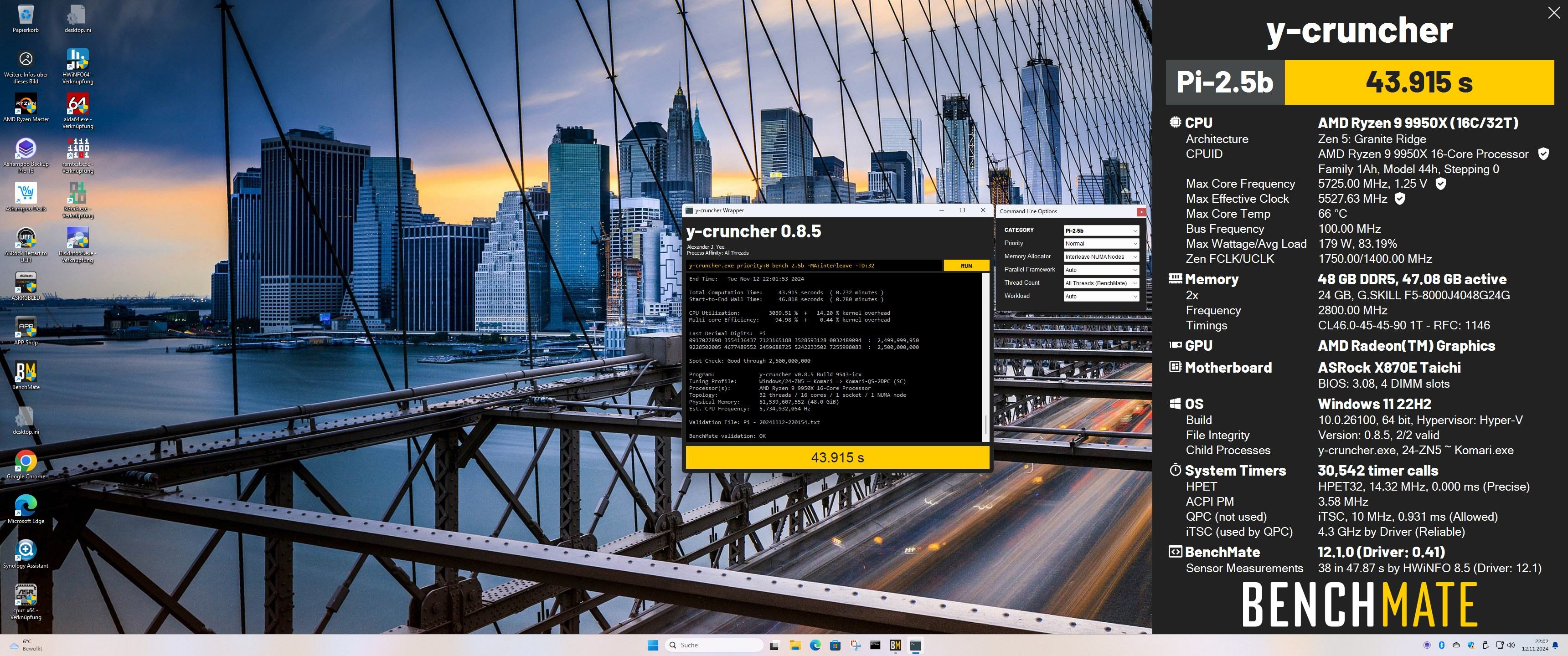
Task: Click the safely remove USB tray icon
Action: point(1485,645)
